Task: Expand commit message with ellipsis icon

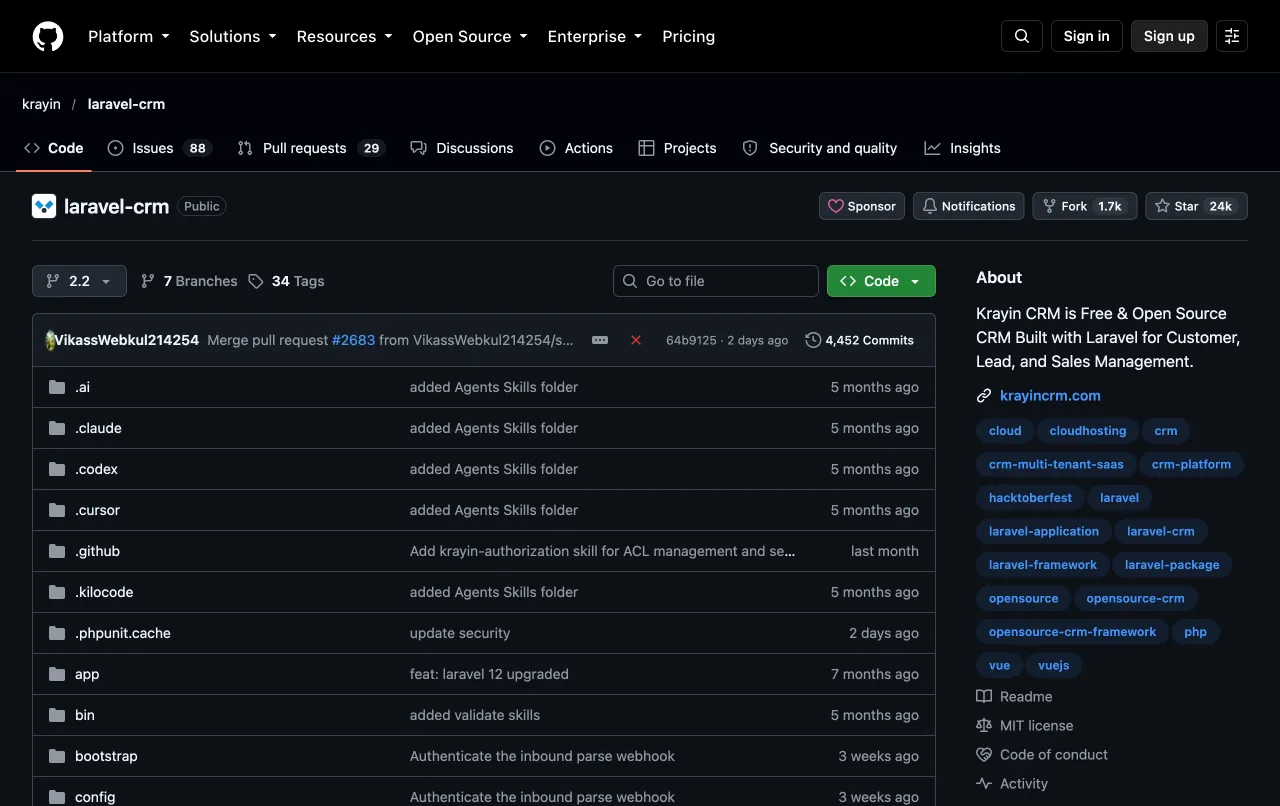Action: click(600, 340)
